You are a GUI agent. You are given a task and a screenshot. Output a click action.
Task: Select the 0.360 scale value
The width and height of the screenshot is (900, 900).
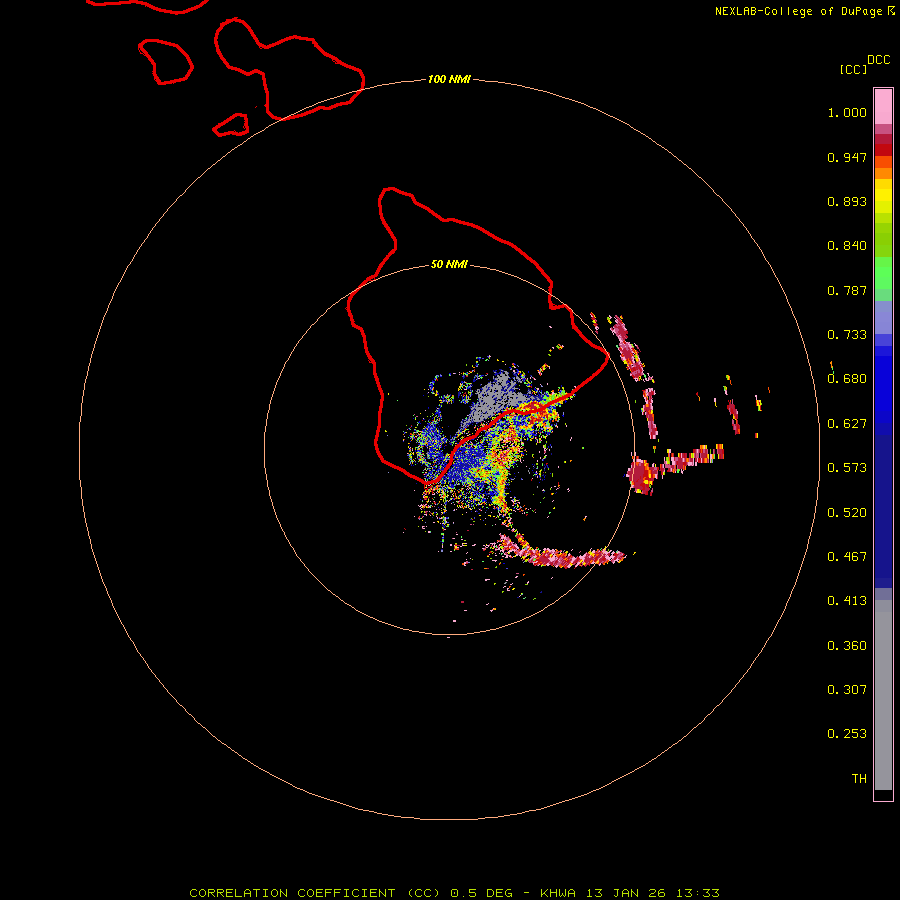tap(847, 646)
